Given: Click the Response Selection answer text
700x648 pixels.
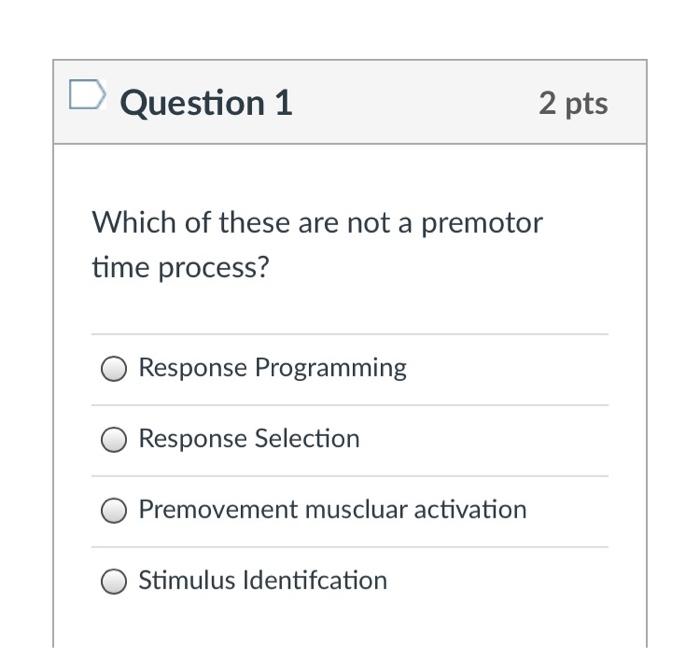Looking at the screenshot, I should [x=249, y=439].
